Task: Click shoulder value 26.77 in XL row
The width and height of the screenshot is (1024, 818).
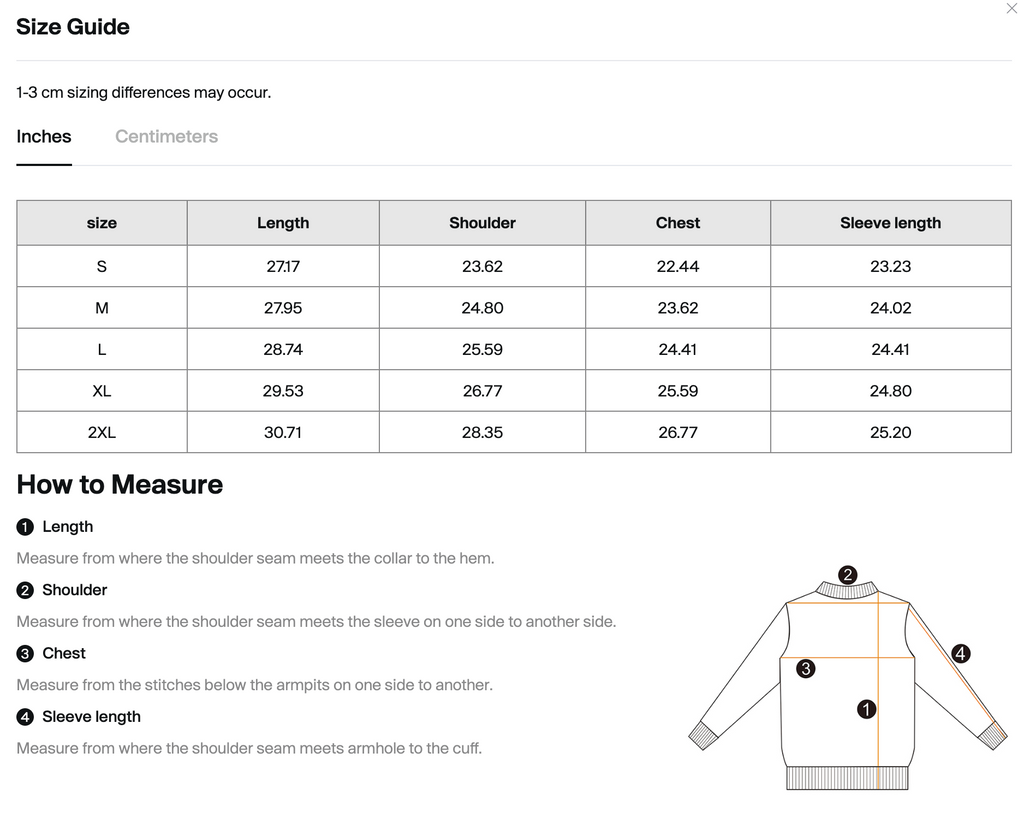Action: (x=483, y=391)
